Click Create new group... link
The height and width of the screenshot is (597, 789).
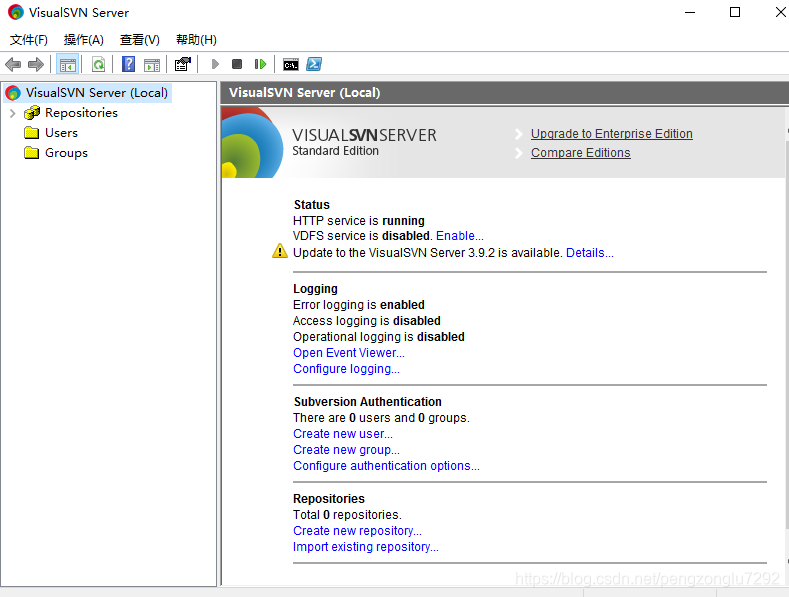(x=346, y=450)
